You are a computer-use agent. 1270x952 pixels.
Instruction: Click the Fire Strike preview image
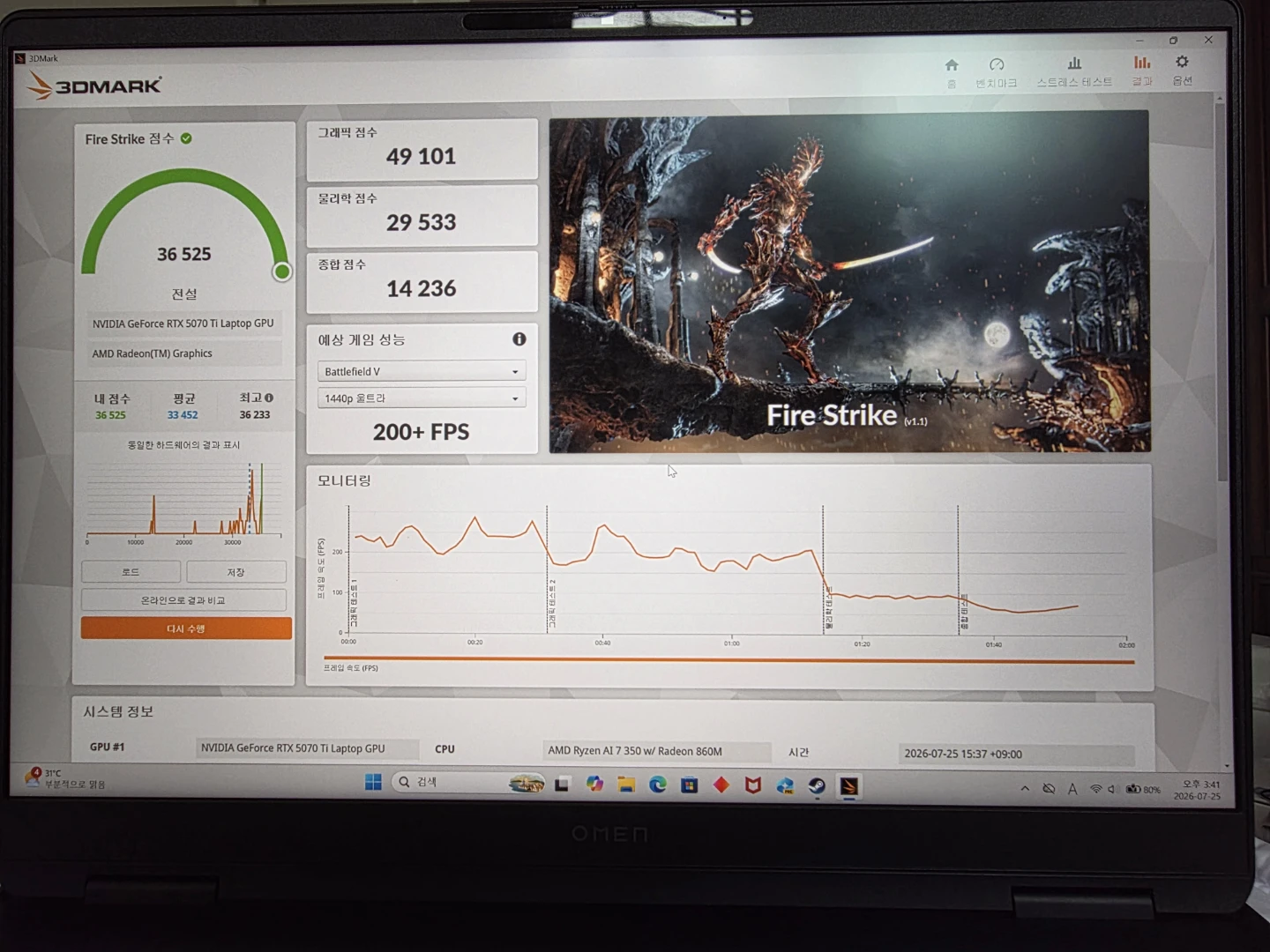coord(849,282)
